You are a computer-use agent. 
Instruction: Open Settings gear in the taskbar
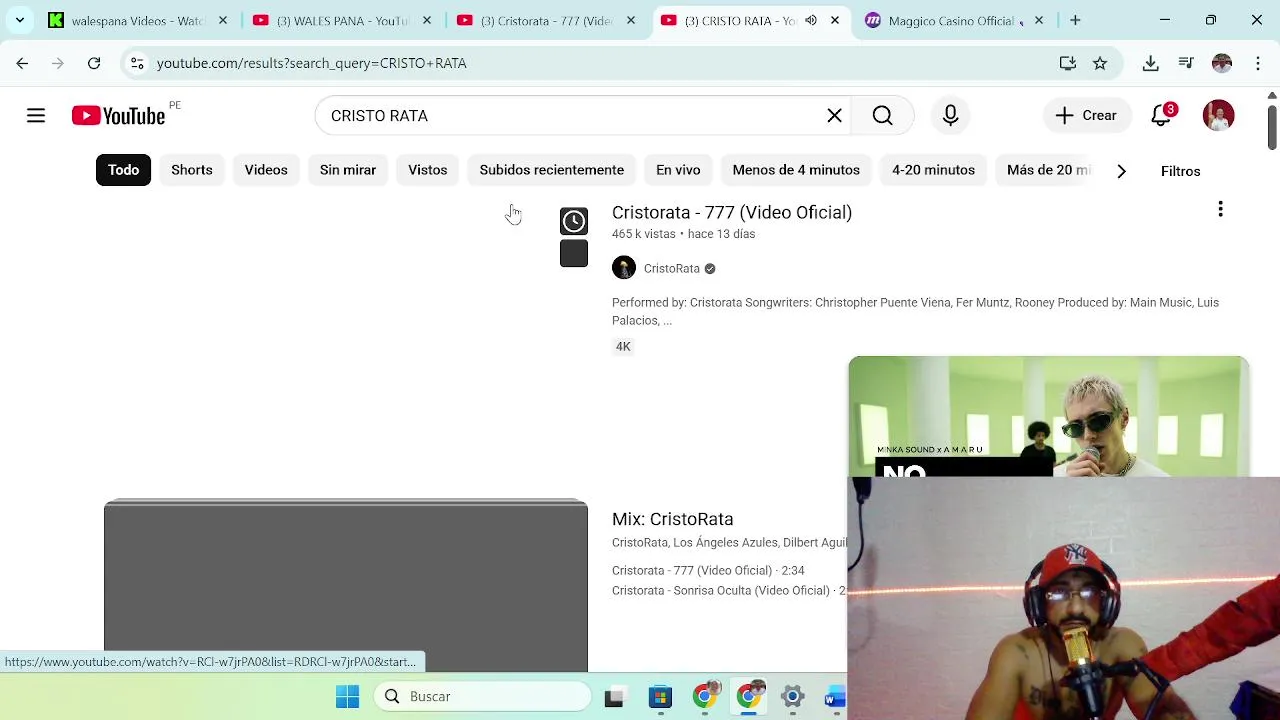tap(792, 697)
